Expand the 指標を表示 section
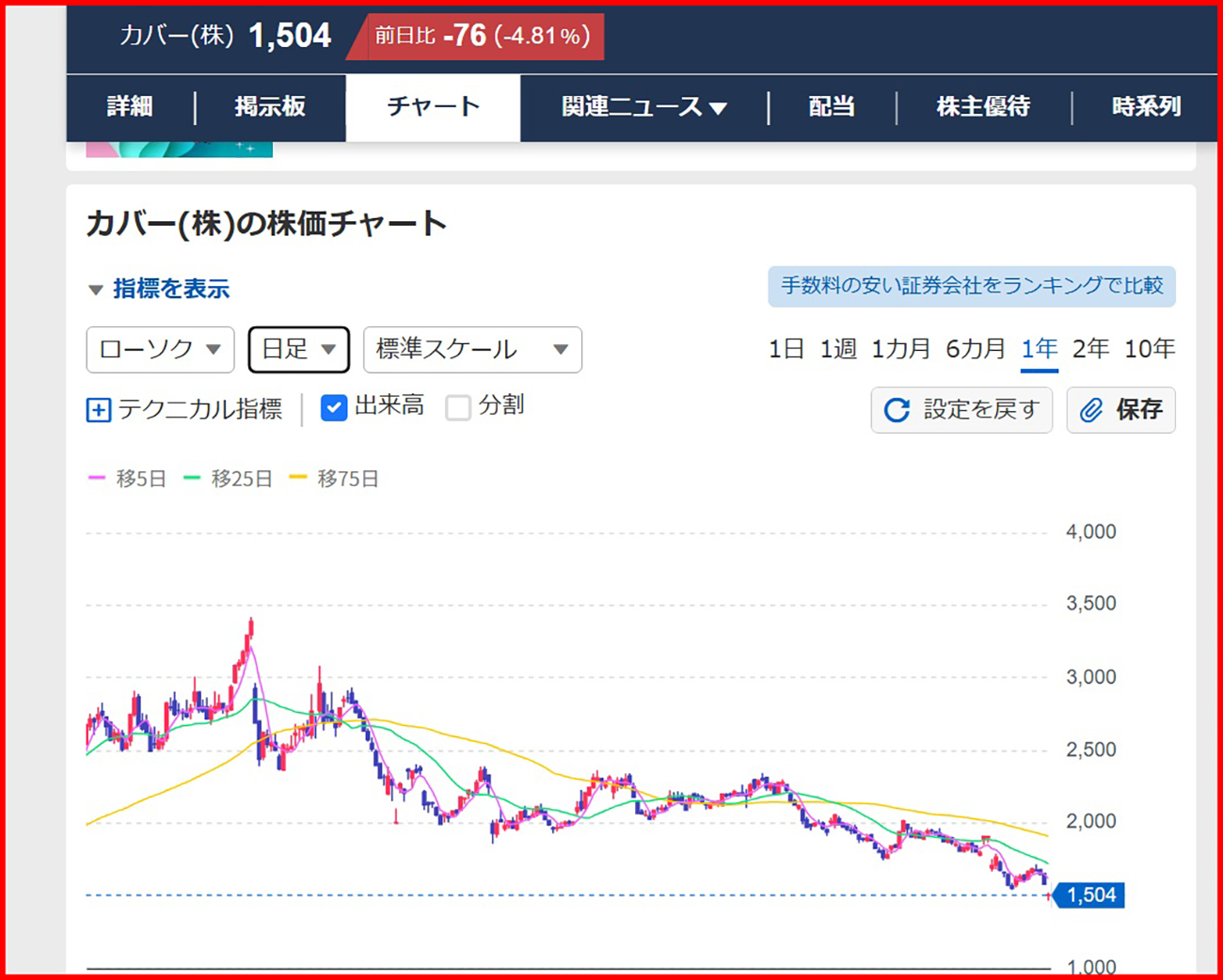Viewport: 1223px width, 980px height. 159,289
